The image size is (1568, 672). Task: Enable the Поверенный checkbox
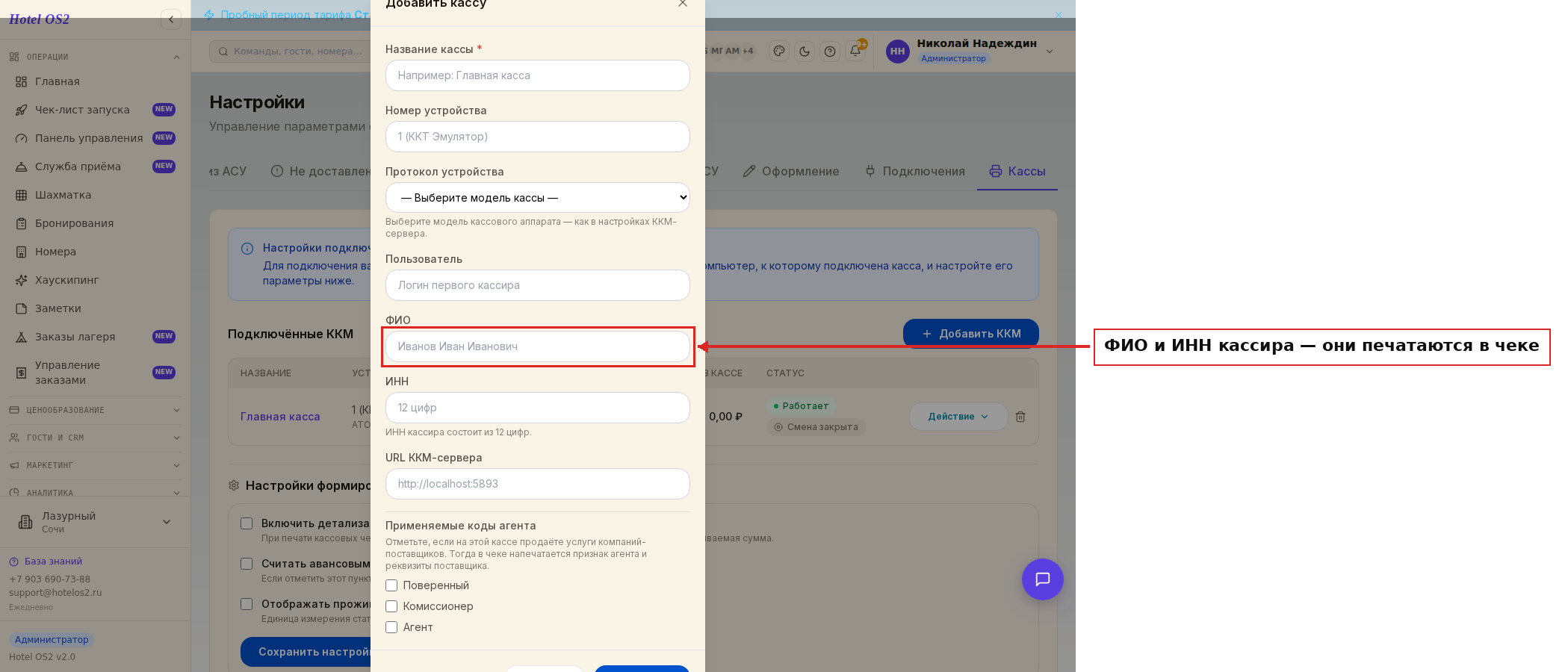391,585
